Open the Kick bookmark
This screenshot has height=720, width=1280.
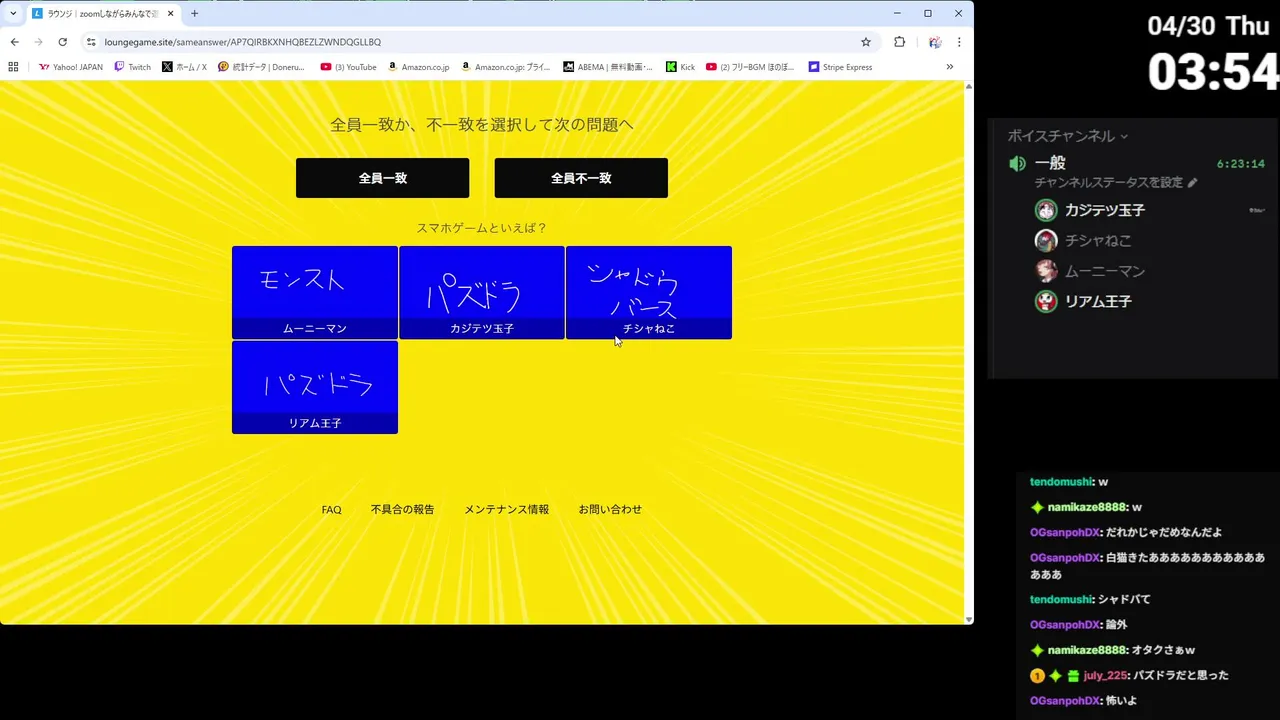[x=681, y=67]
